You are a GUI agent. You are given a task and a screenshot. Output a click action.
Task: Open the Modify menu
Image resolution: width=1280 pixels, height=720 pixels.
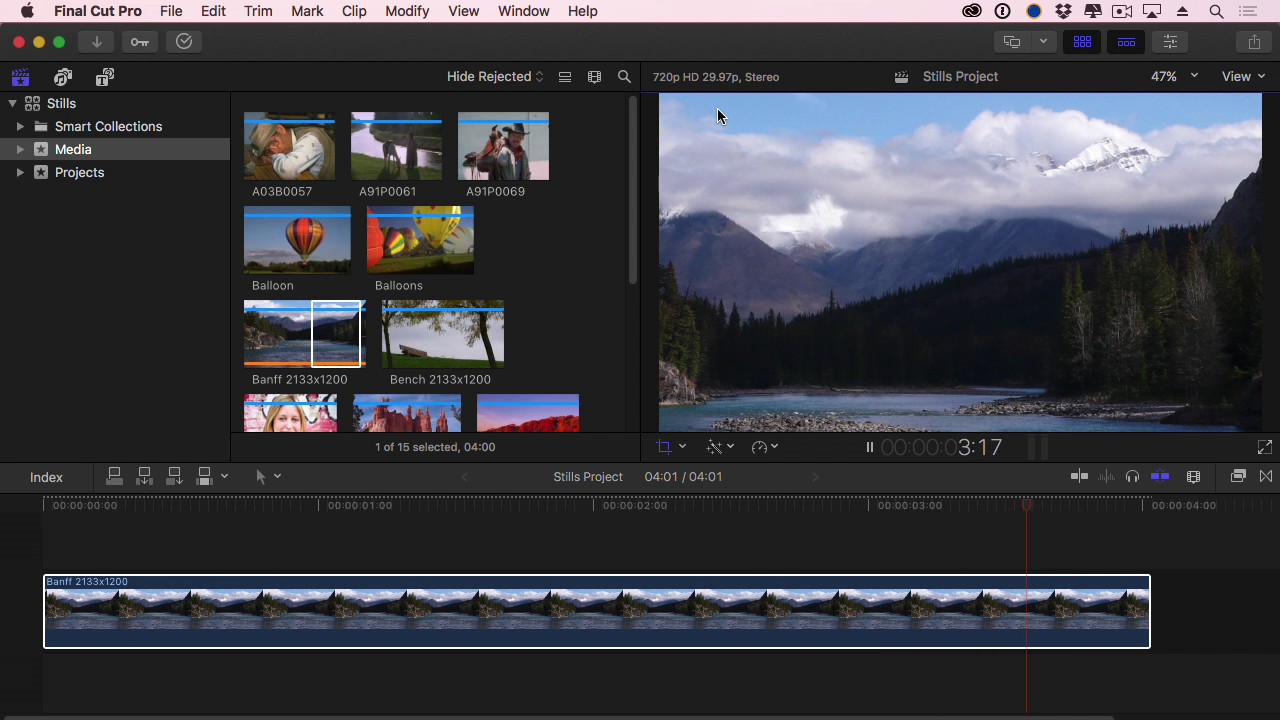407,11
